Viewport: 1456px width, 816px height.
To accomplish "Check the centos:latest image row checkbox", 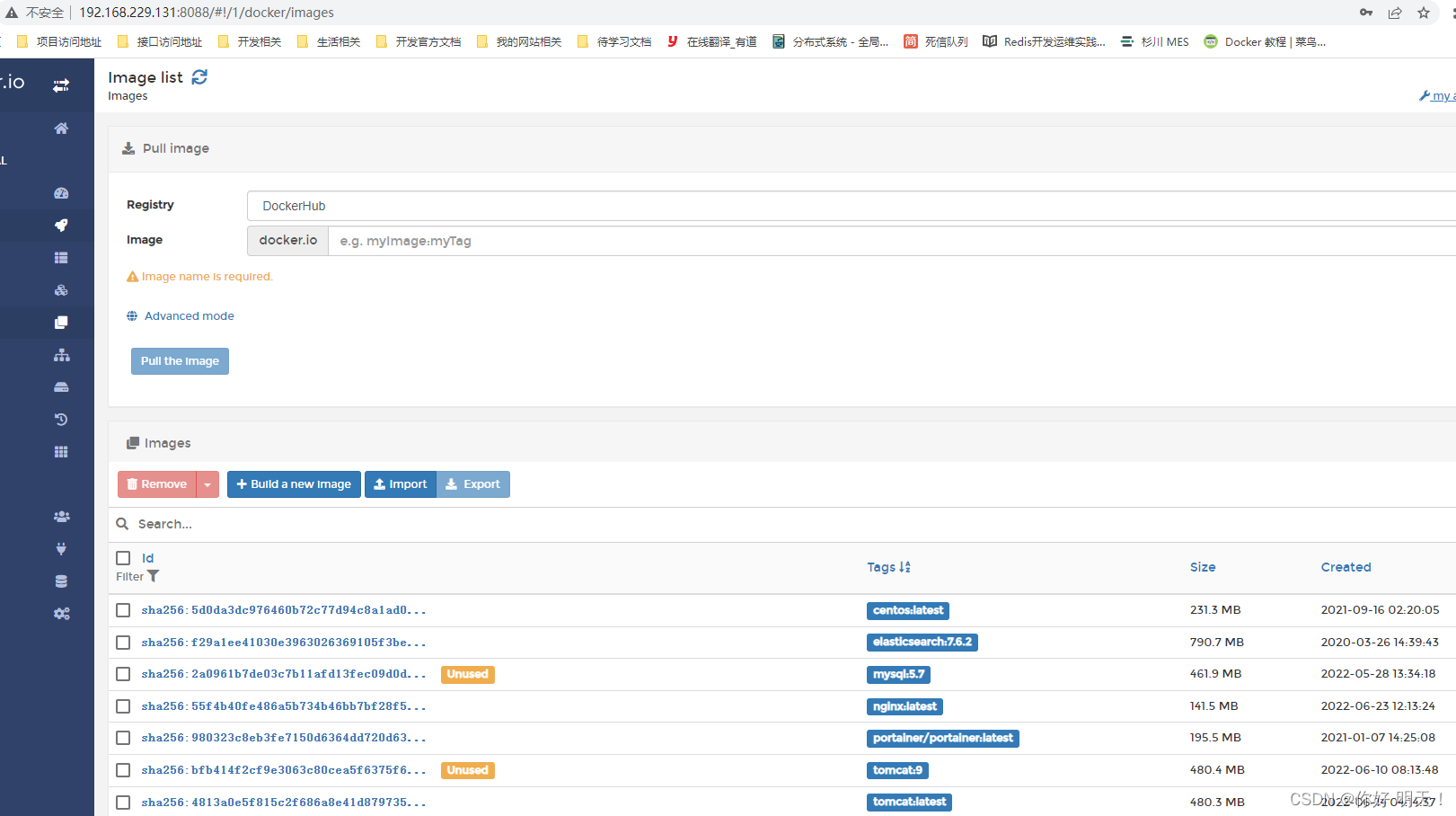I will pyautogui.click(x=123, y=610).
